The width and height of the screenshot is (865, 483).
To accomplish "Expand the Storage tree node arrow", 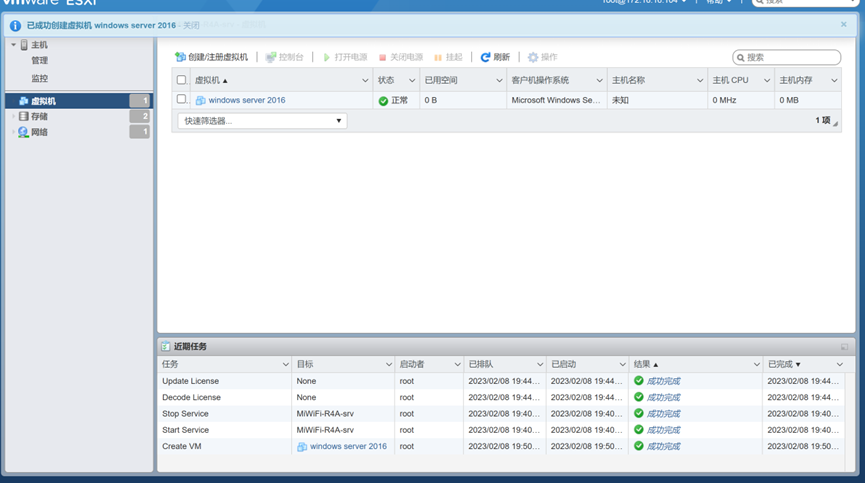I will coord(14,116).
